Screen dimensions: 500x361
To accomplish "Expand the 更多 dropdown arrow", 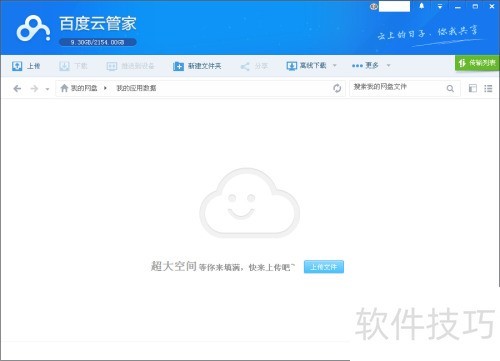I will point(388,65).
